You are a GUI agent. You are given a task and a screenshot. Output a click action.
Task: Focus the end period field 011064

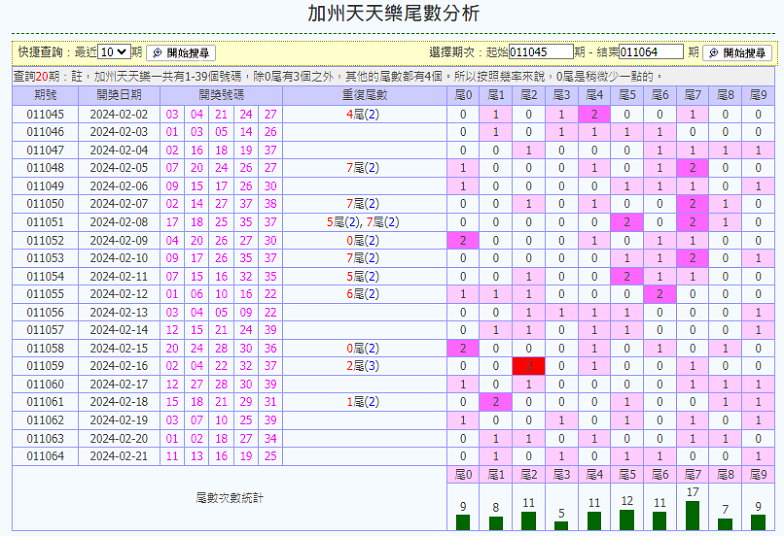click(651, 52)
